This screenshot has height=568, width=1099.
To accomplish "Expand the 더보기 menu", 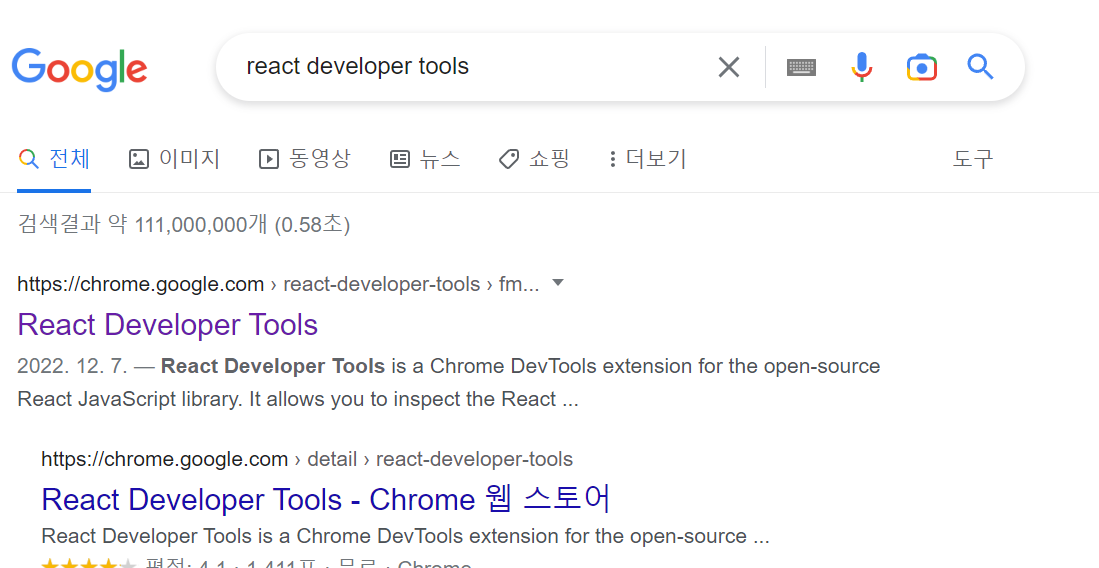I will pos(648,159).
